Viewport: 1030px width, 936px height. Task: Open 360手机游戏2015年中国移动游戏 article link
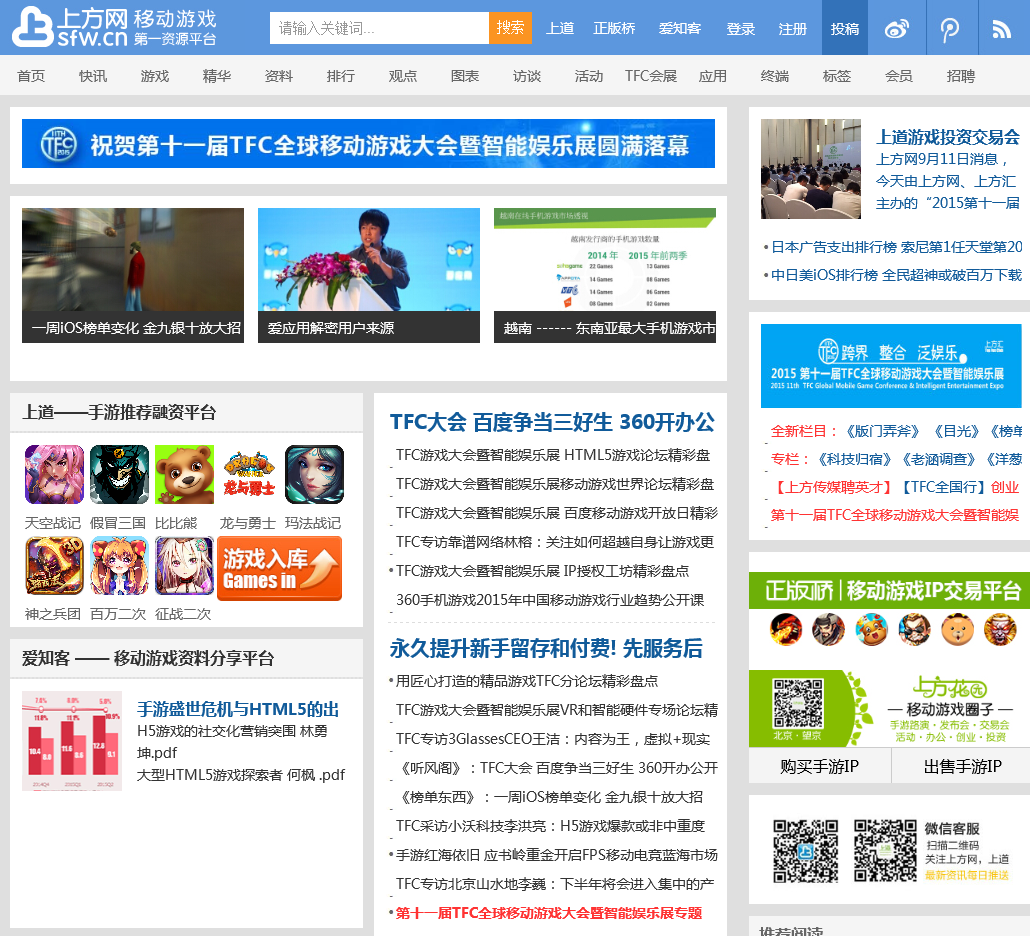550,600
